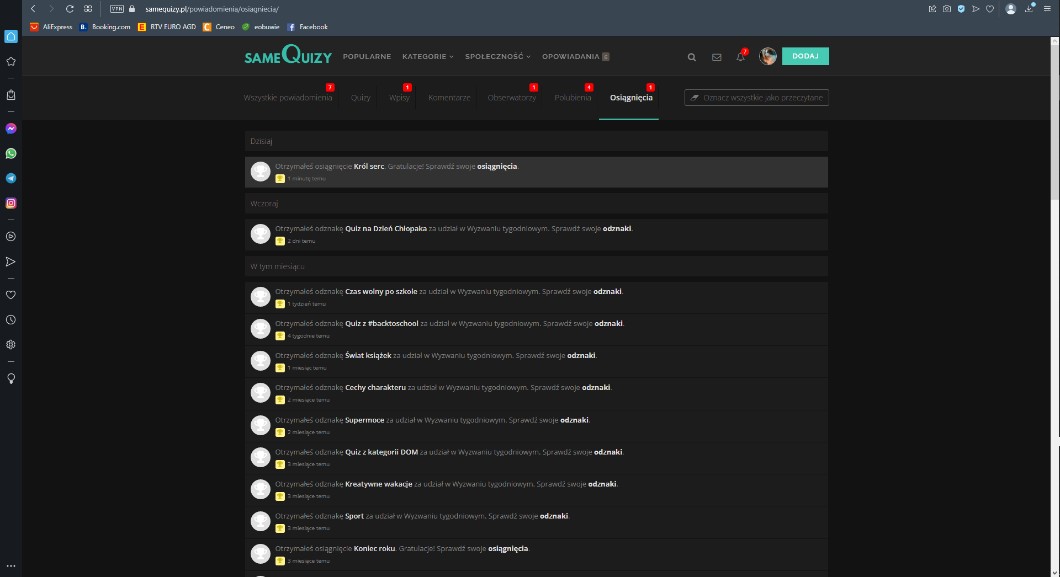Click the search magnifier icon

point(691,57)
